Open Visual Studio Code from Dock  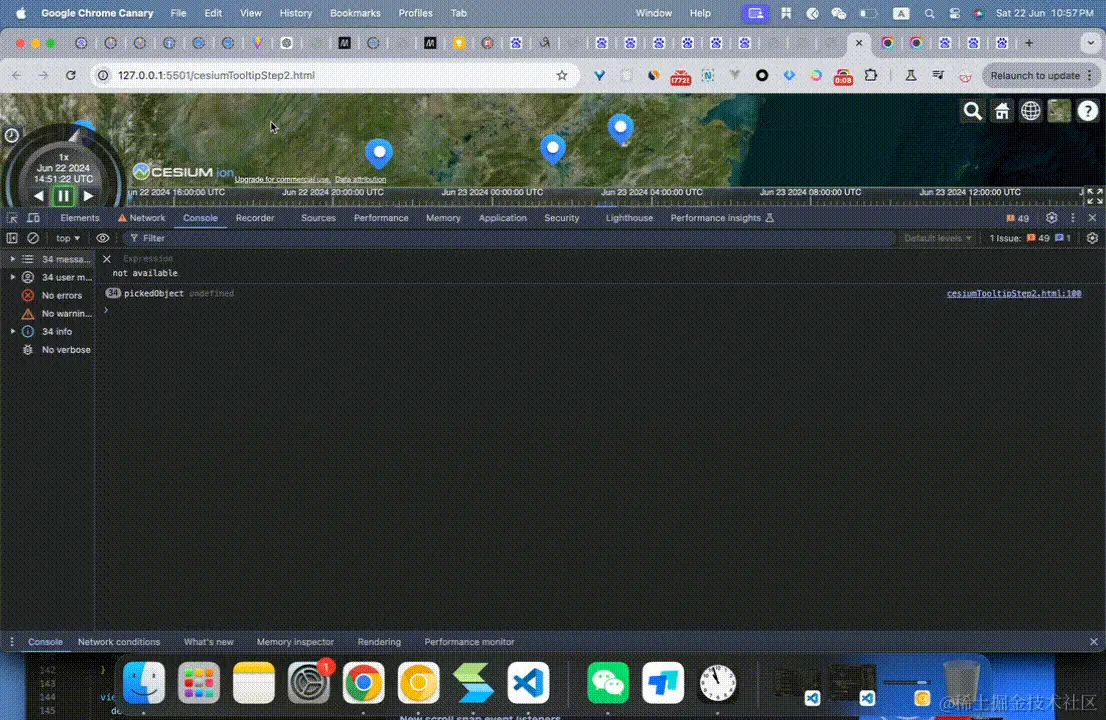[528, 683]
